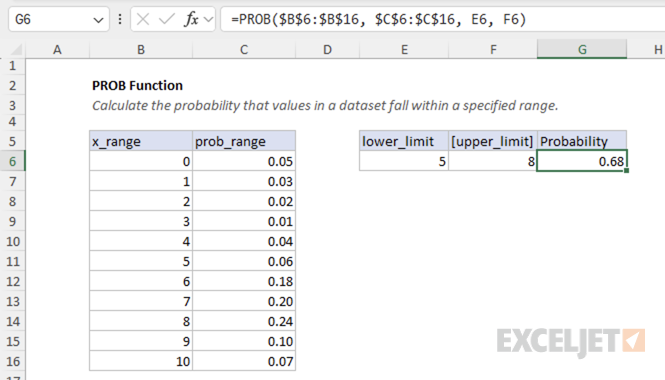The height and width of the screenshot is (380, 665).
Task: Select row 5 header
Action: pos(13,141)
